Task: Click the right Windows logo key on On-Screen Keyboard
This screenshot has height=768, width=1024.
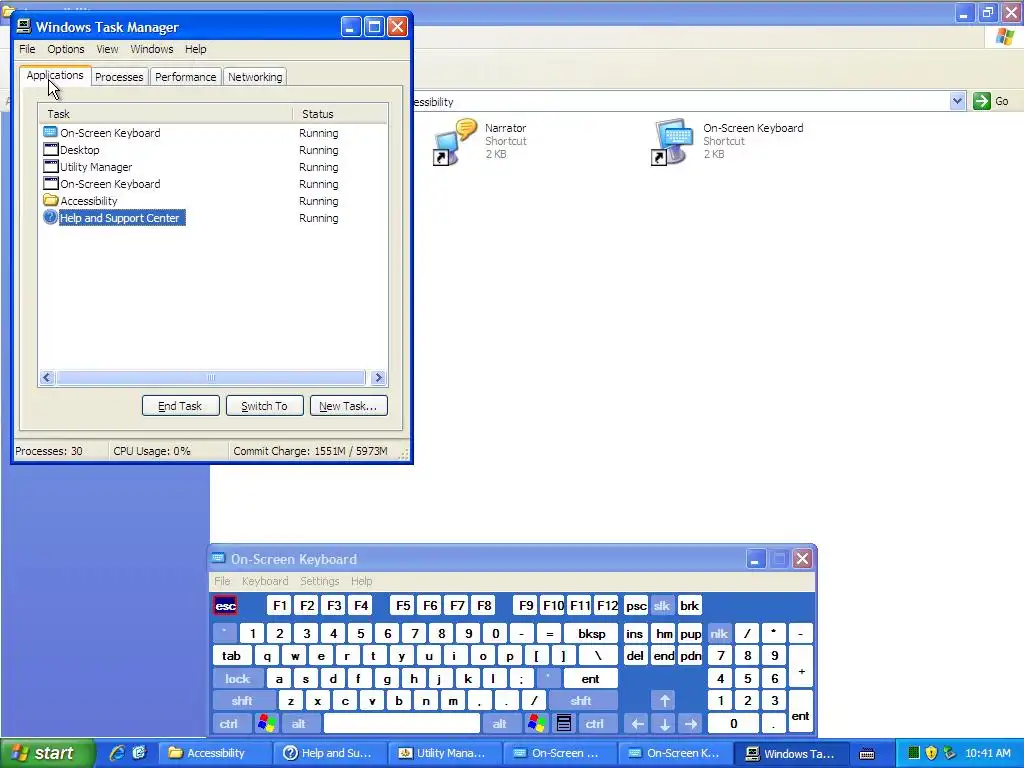Action: (x=537, y=724)
